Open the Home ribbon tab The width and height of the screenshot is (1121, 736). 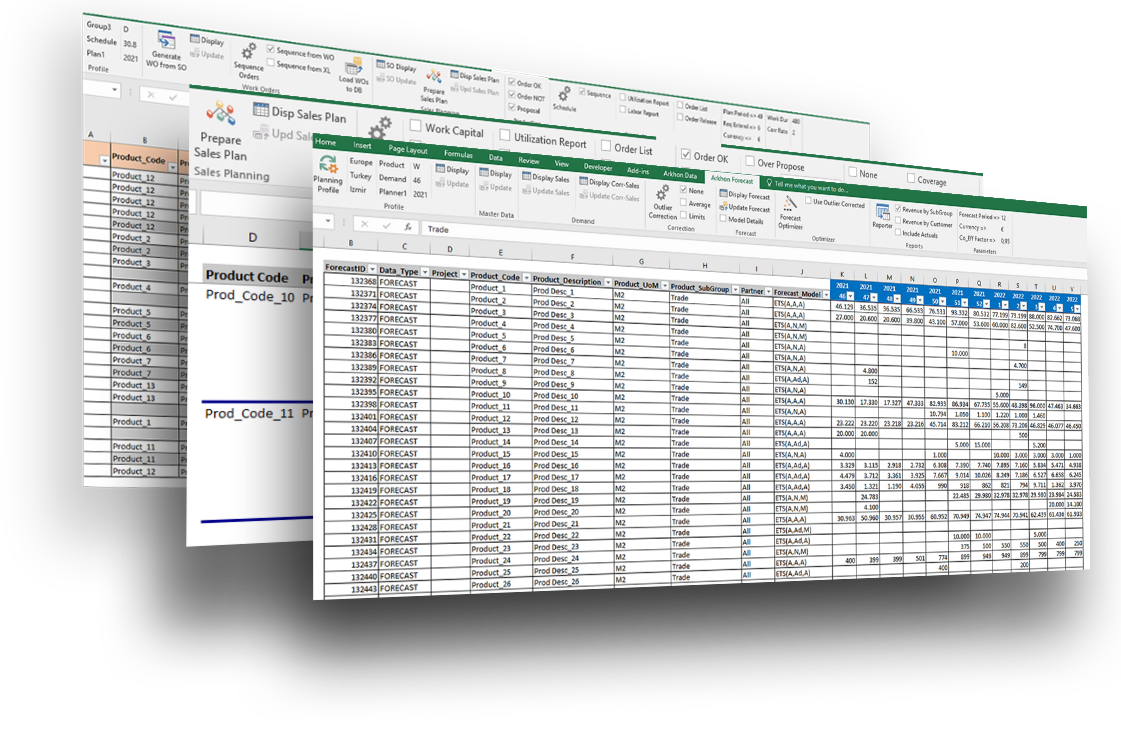tap(325, 142)
